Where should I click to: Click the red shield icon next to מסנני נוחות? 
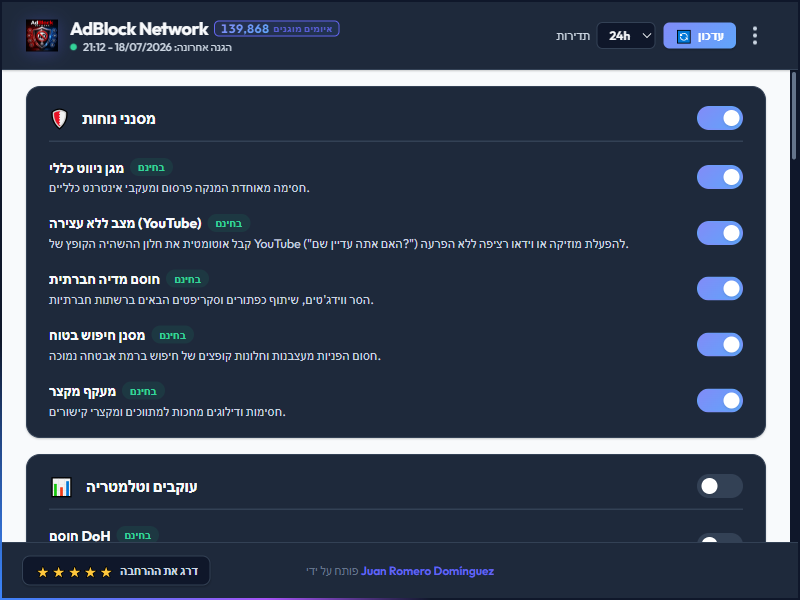pyautogui.click(x=60, y=119)
